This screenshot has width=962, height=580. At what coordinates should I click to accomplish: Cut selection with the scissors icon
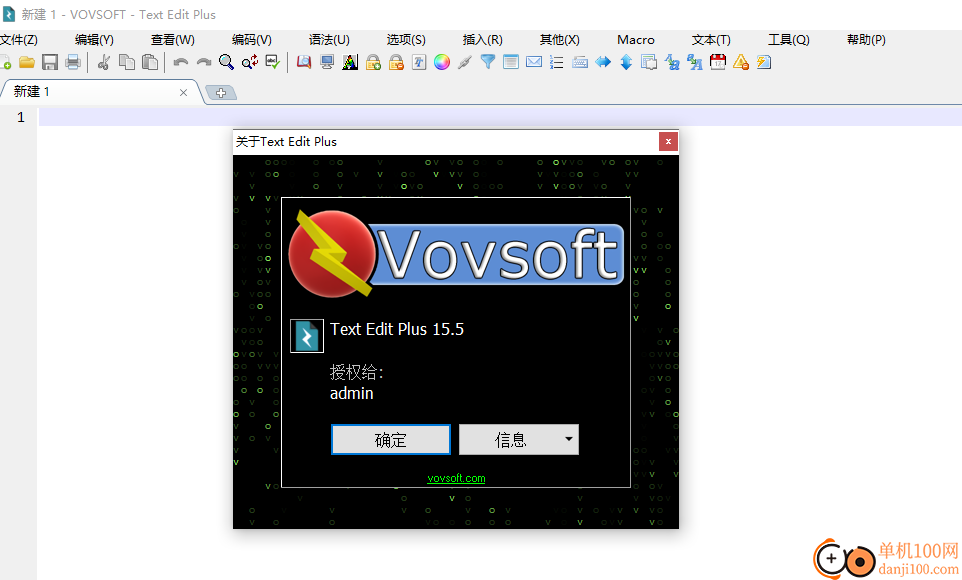104,63
